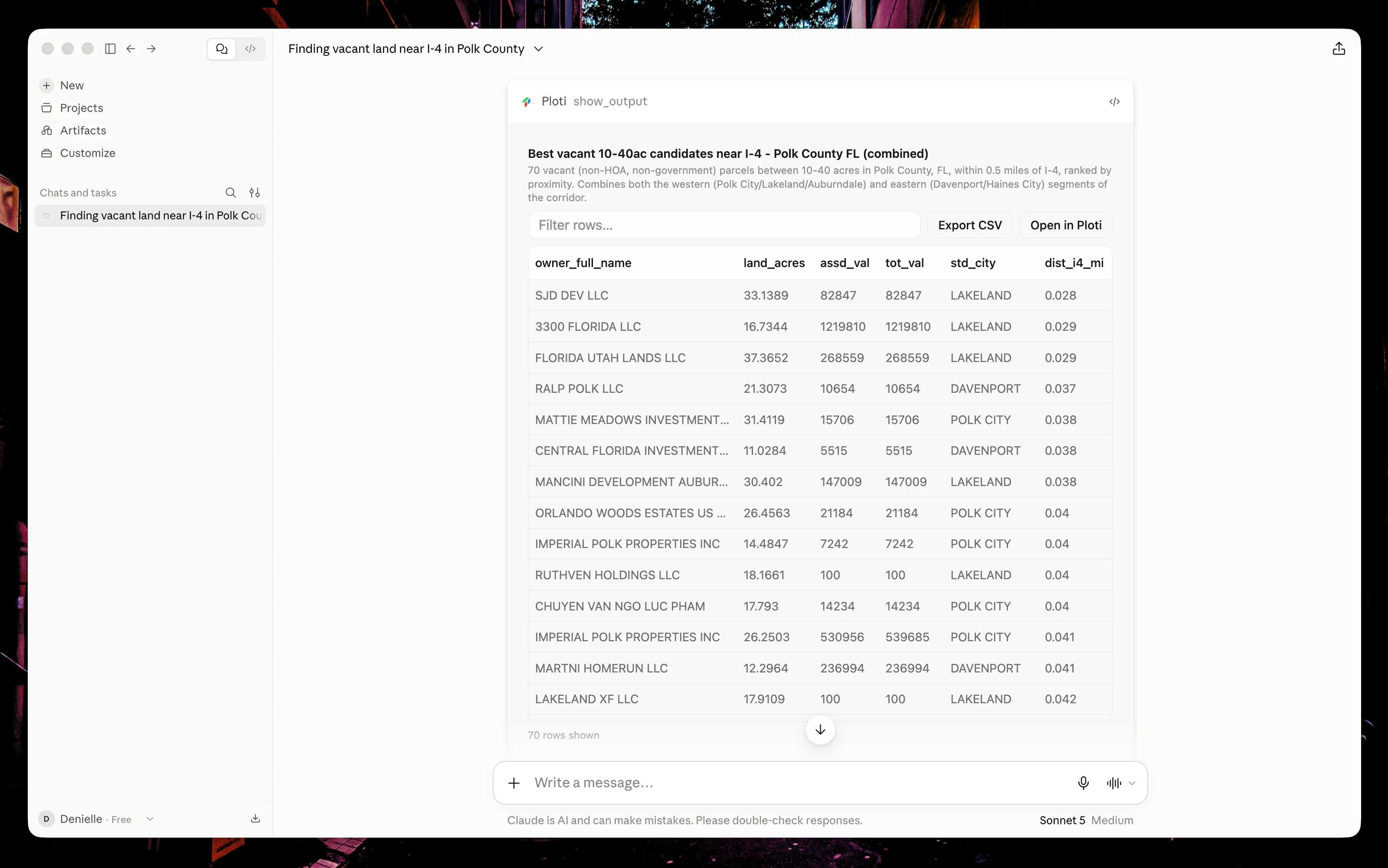Open the Denielle account menu chevron

tap(150, 819)
